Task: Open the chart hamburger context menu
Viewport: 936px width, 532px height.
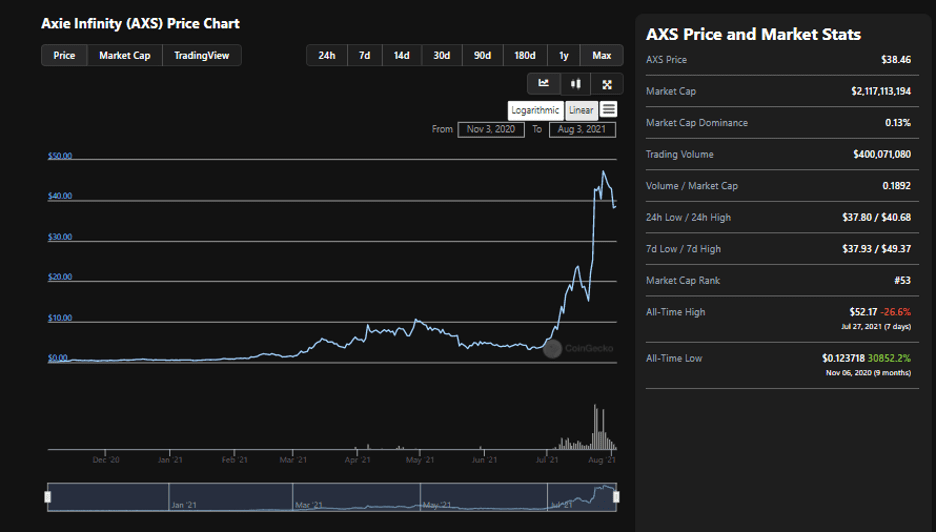Action: pos(609,110)
